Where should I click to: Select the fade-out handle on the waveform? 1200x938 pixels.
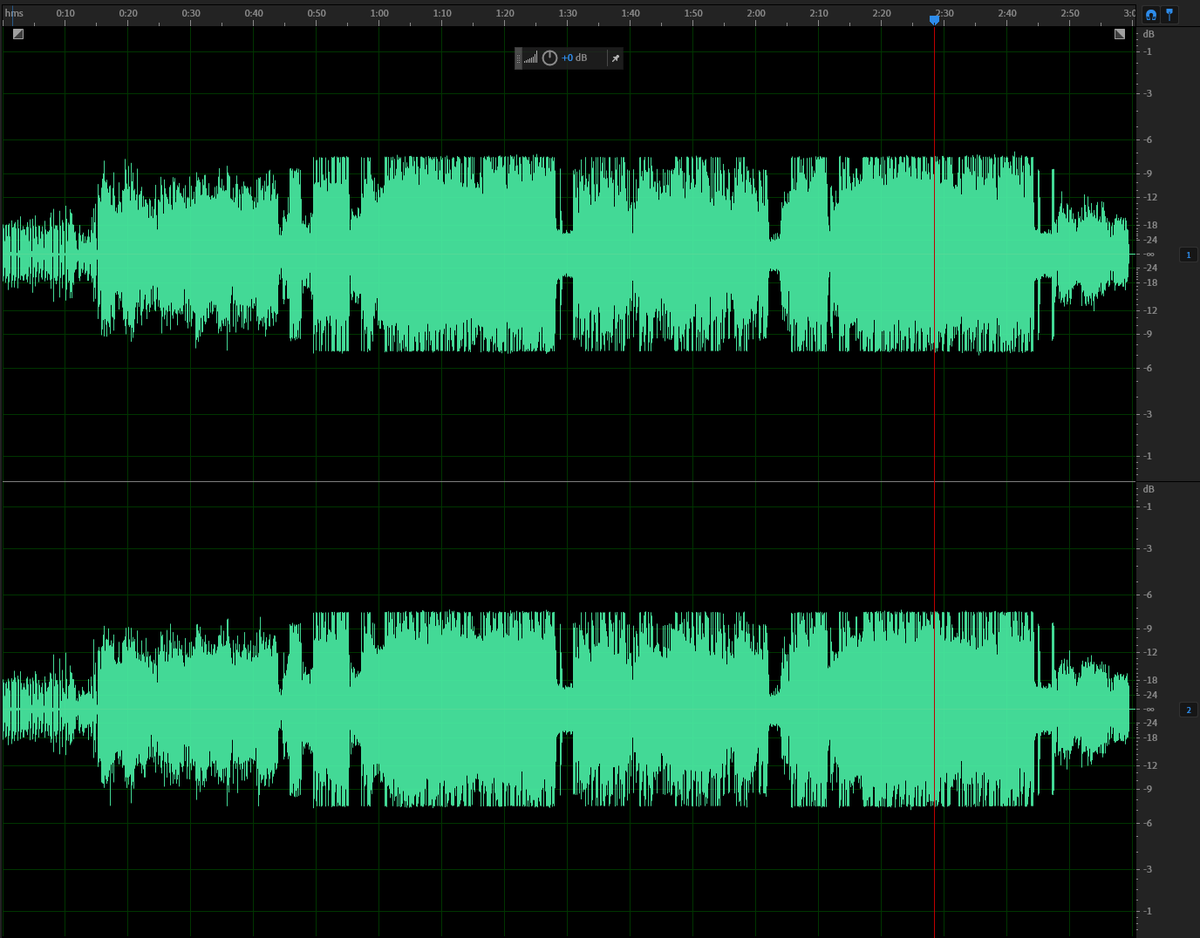[x=1120, y=34]
